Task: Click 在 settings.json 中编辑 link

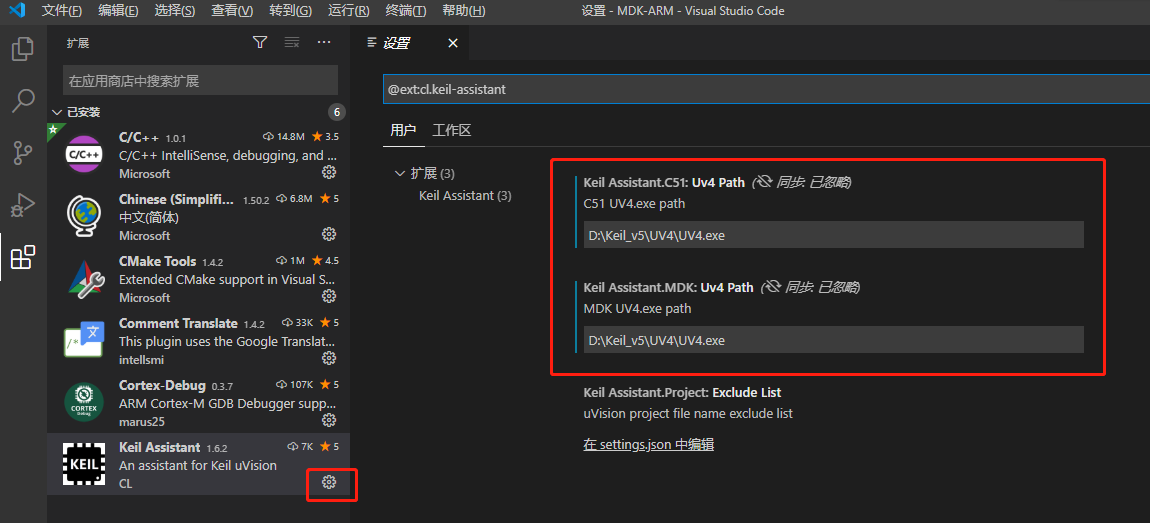Action: point(648,444)
